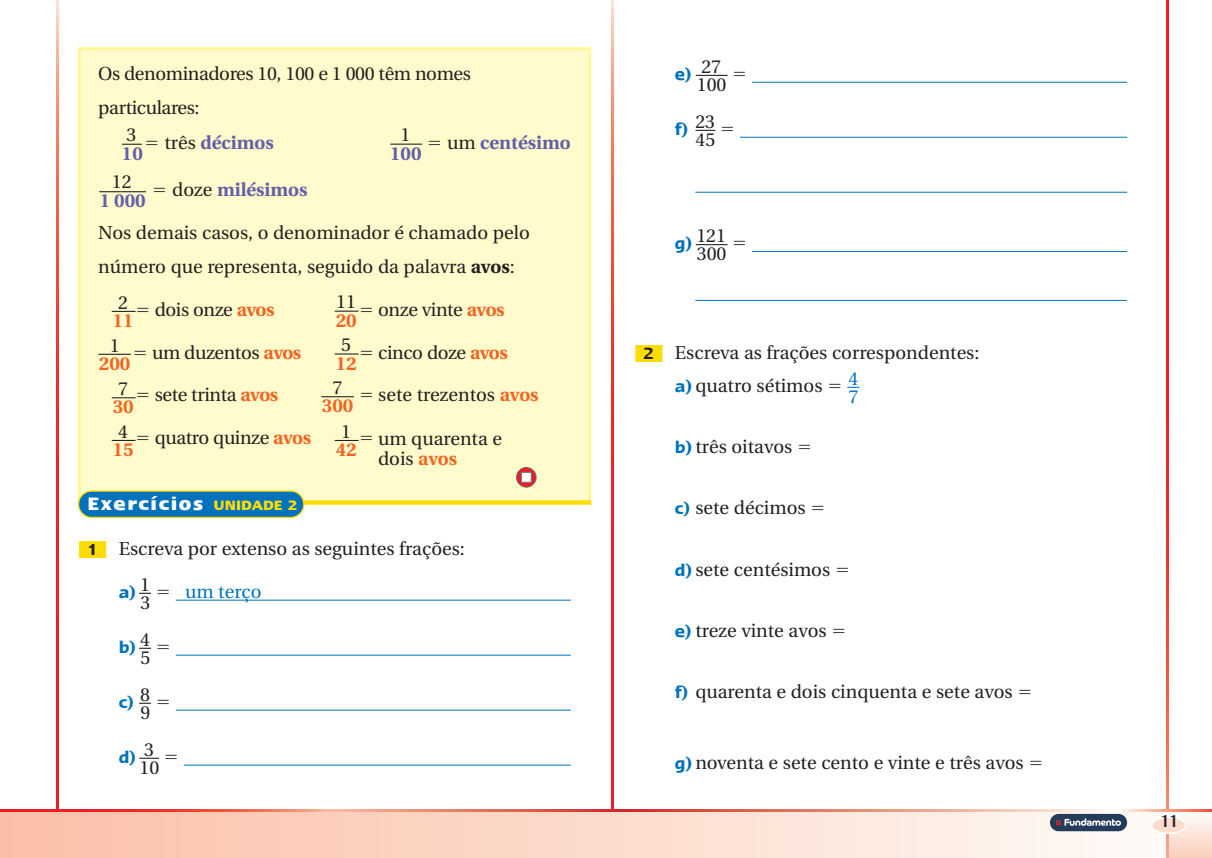Click the yellow exercise number 2 marker
Viewport: 1212px width, 858px height.
click(x=648, y=353)
